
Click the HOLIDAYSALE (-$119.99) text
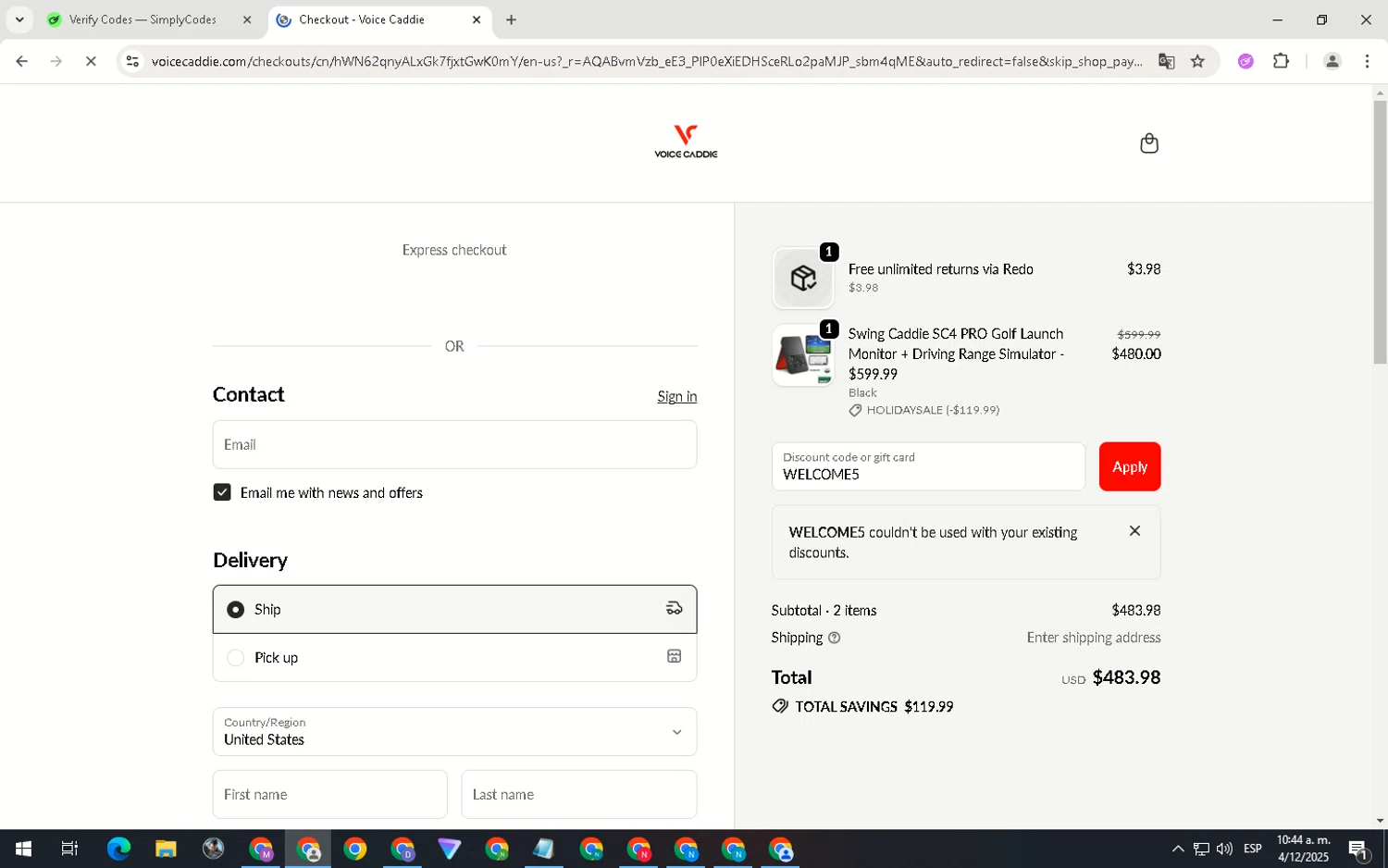[933, 410]
